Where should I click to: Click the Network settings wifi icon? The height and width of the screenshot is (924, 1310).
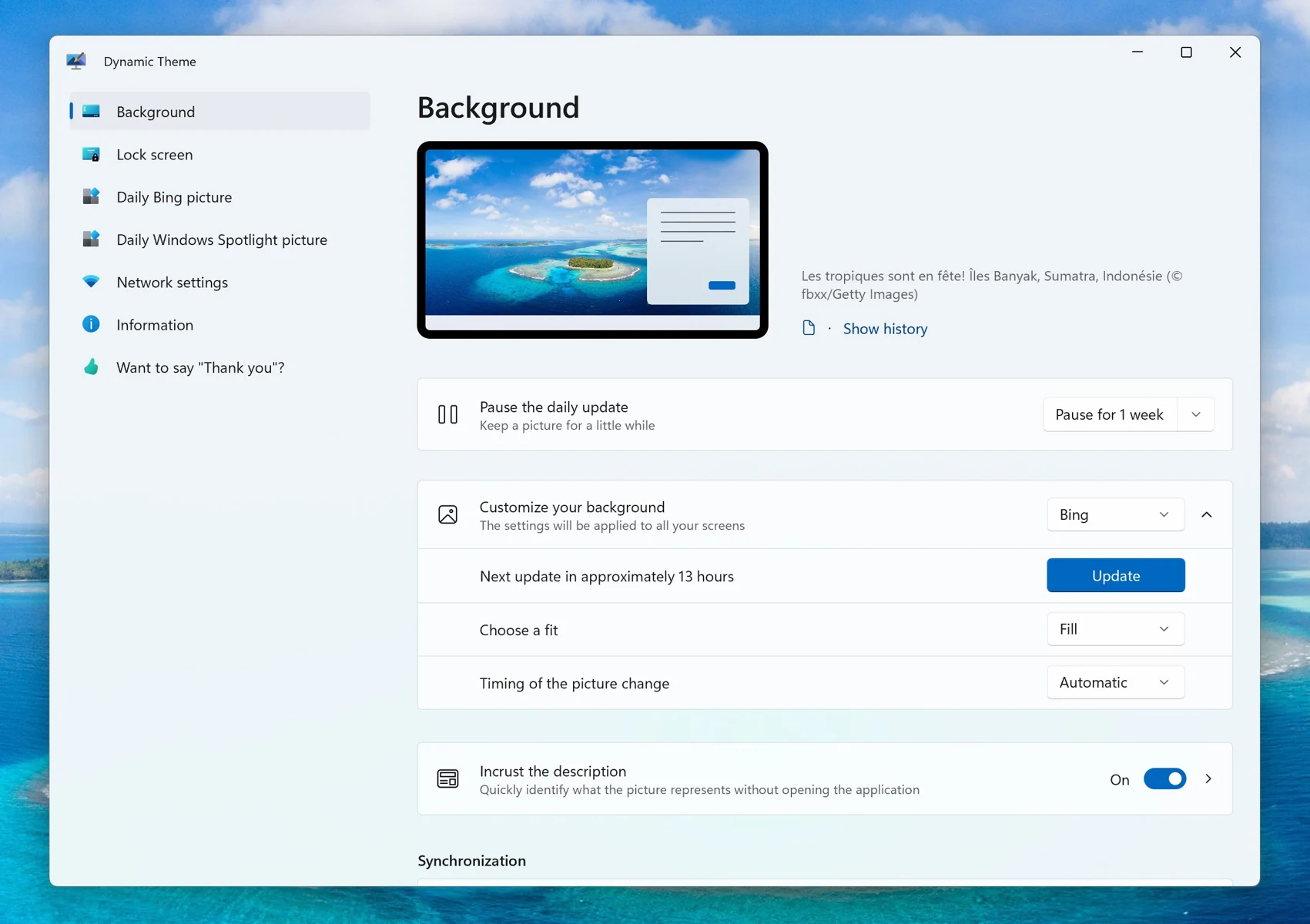91,282
